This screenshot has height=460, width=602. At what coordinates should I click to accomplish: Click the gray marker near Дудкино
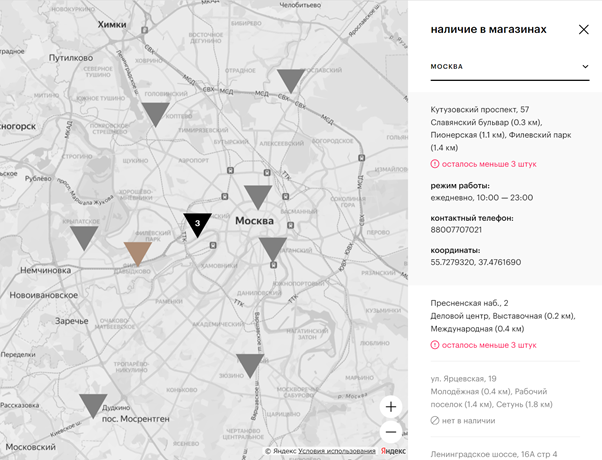(x=93, y=404)
